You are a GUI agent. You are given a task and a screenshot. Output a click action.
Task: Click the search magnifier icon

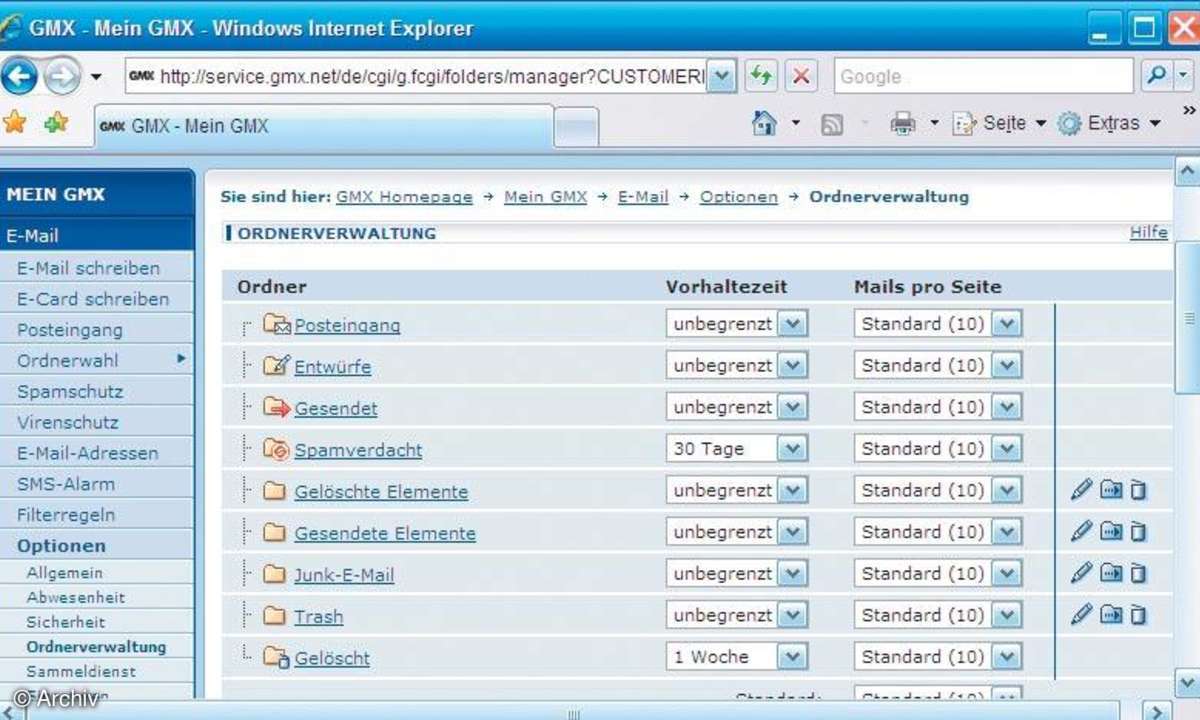[1155, 76]
